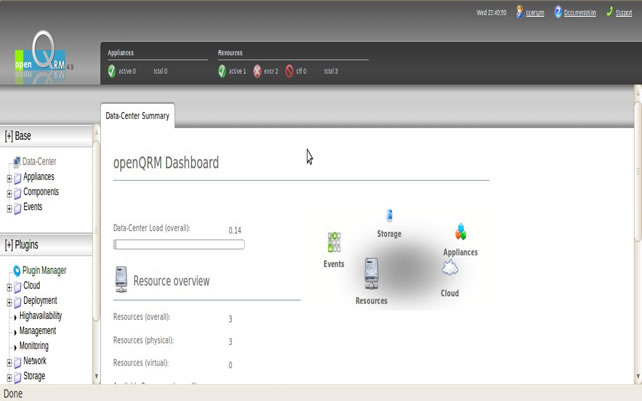Collapse the [+] Base panel header
Viewport: 642px width, 401px height.
point(46,136)
